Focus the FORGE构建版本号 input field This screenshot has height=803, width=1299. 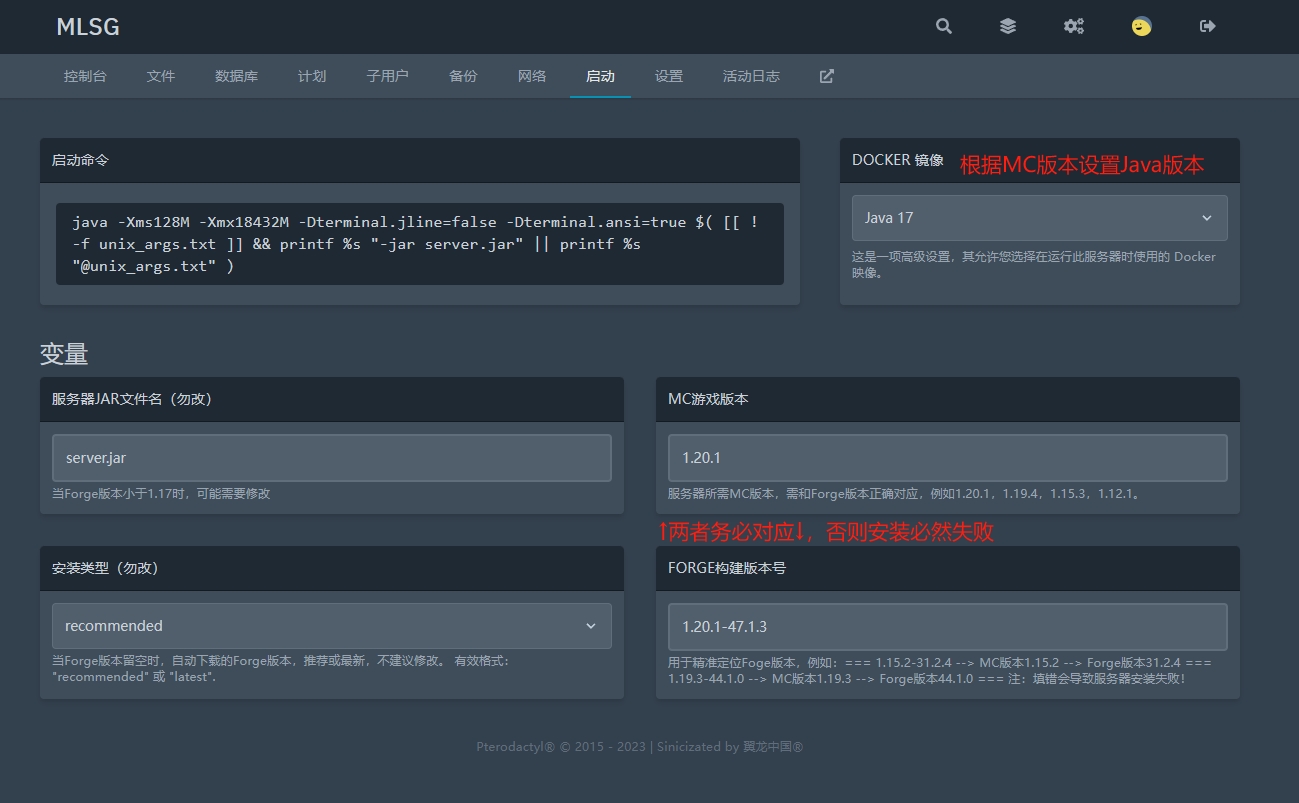click(x=947, y=627)
